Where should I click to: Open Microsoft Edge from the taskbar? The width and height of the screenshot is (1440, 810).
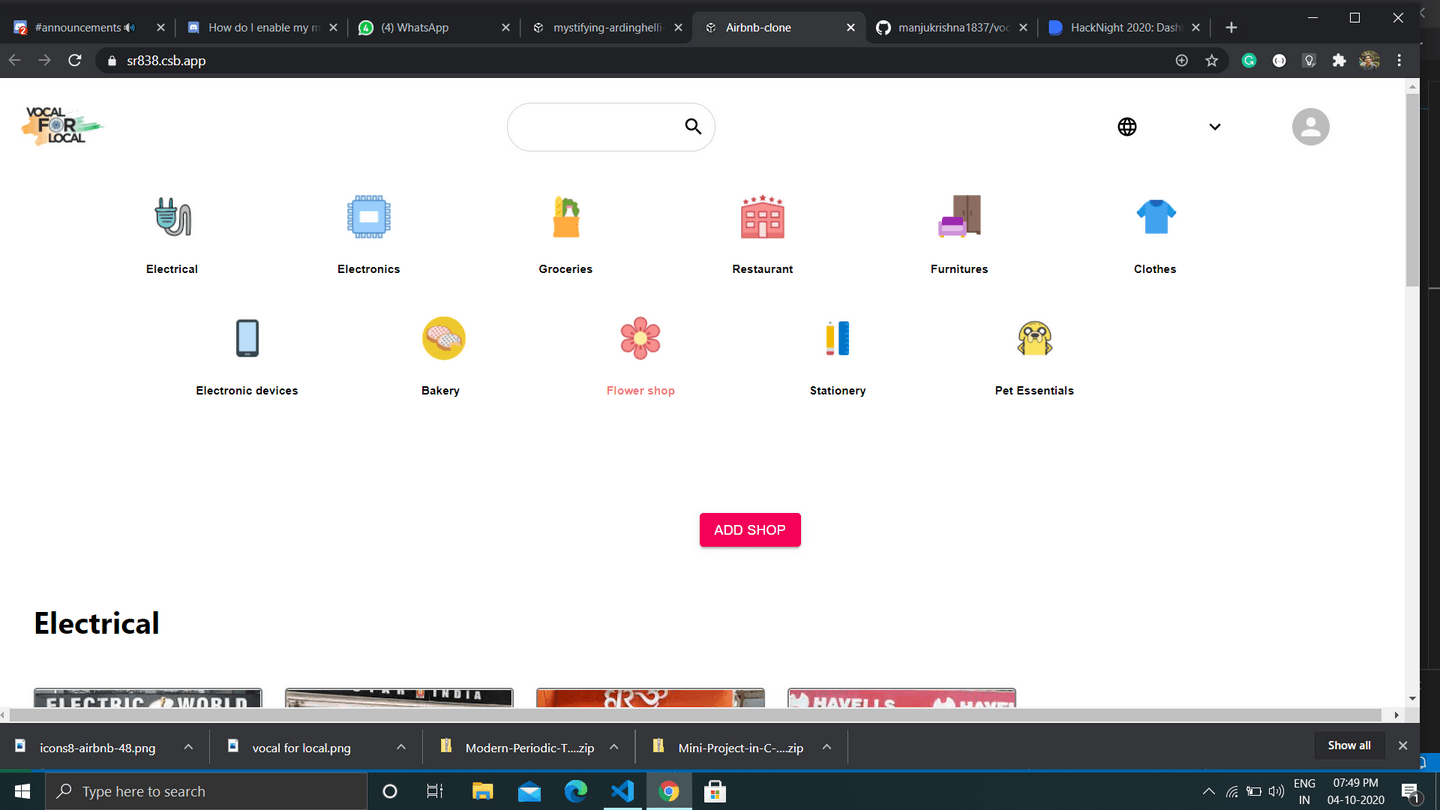point(576,791)
